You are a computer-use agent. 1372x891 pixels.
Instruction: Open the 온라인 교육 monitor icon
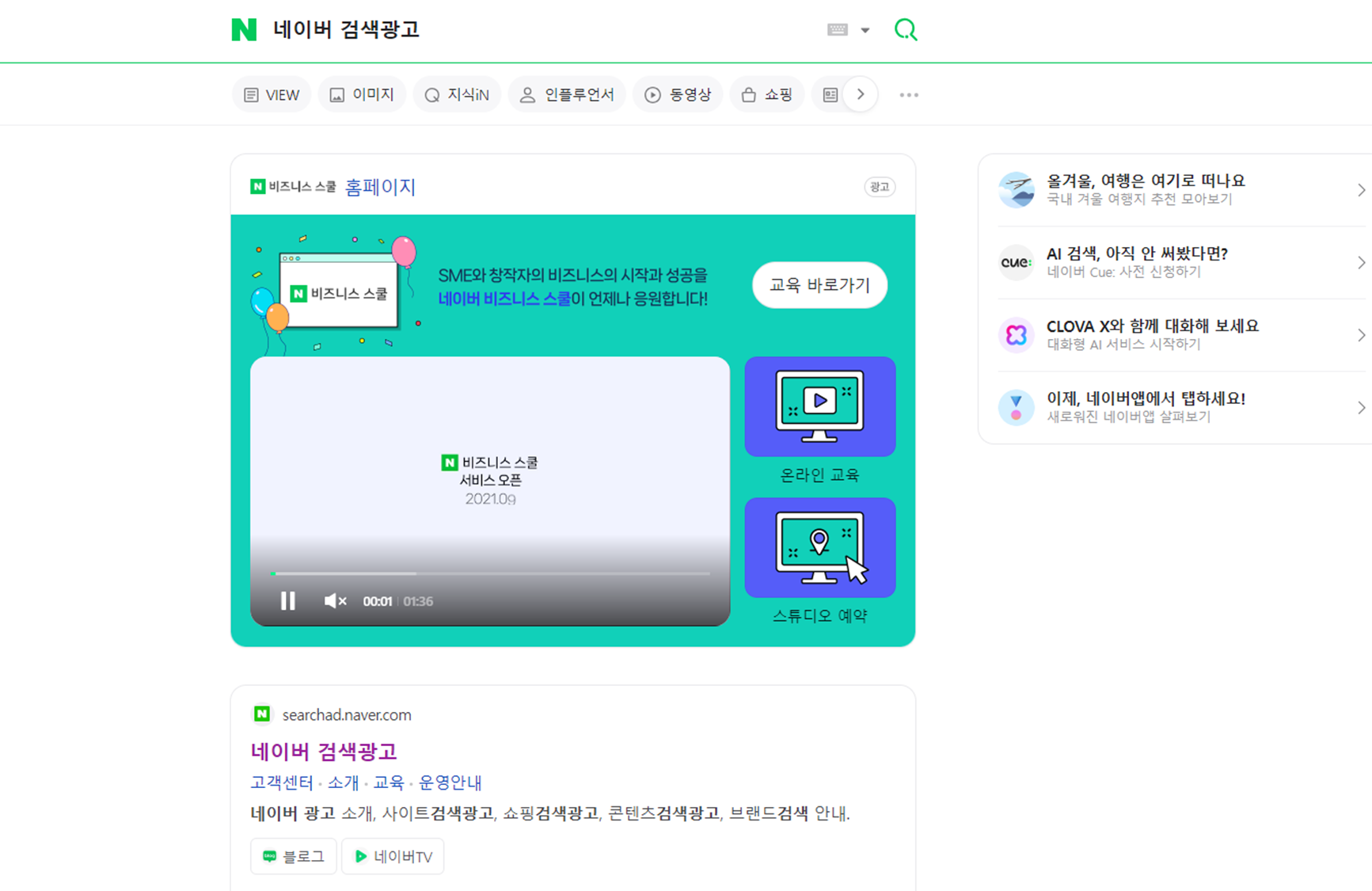820,406
